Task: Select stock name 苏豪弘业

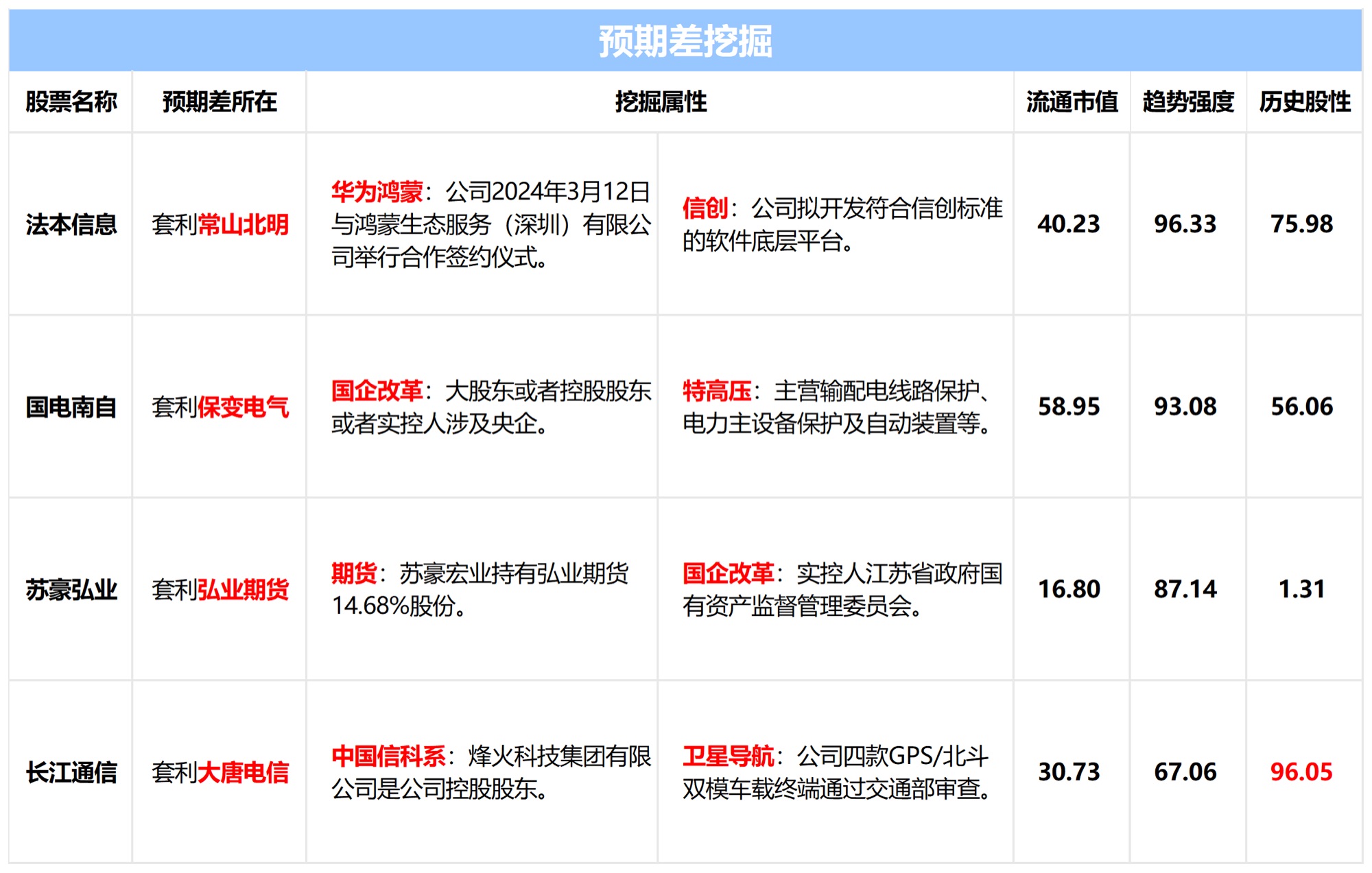Action: click(71, 589)
